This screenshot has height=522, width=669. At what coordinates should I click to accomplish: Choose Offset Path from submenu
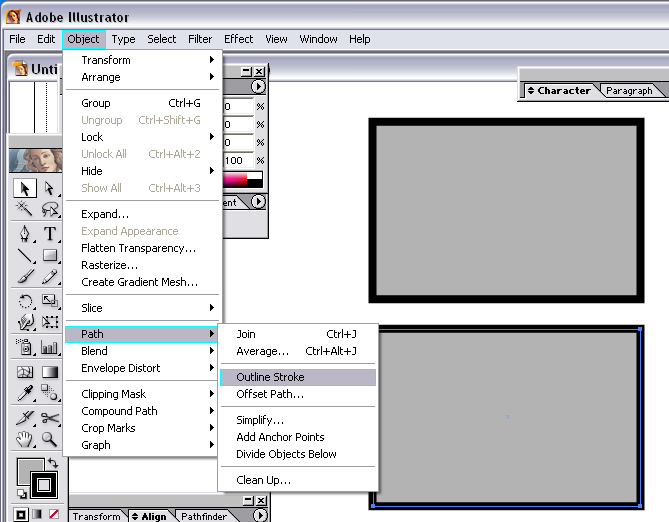298,394
